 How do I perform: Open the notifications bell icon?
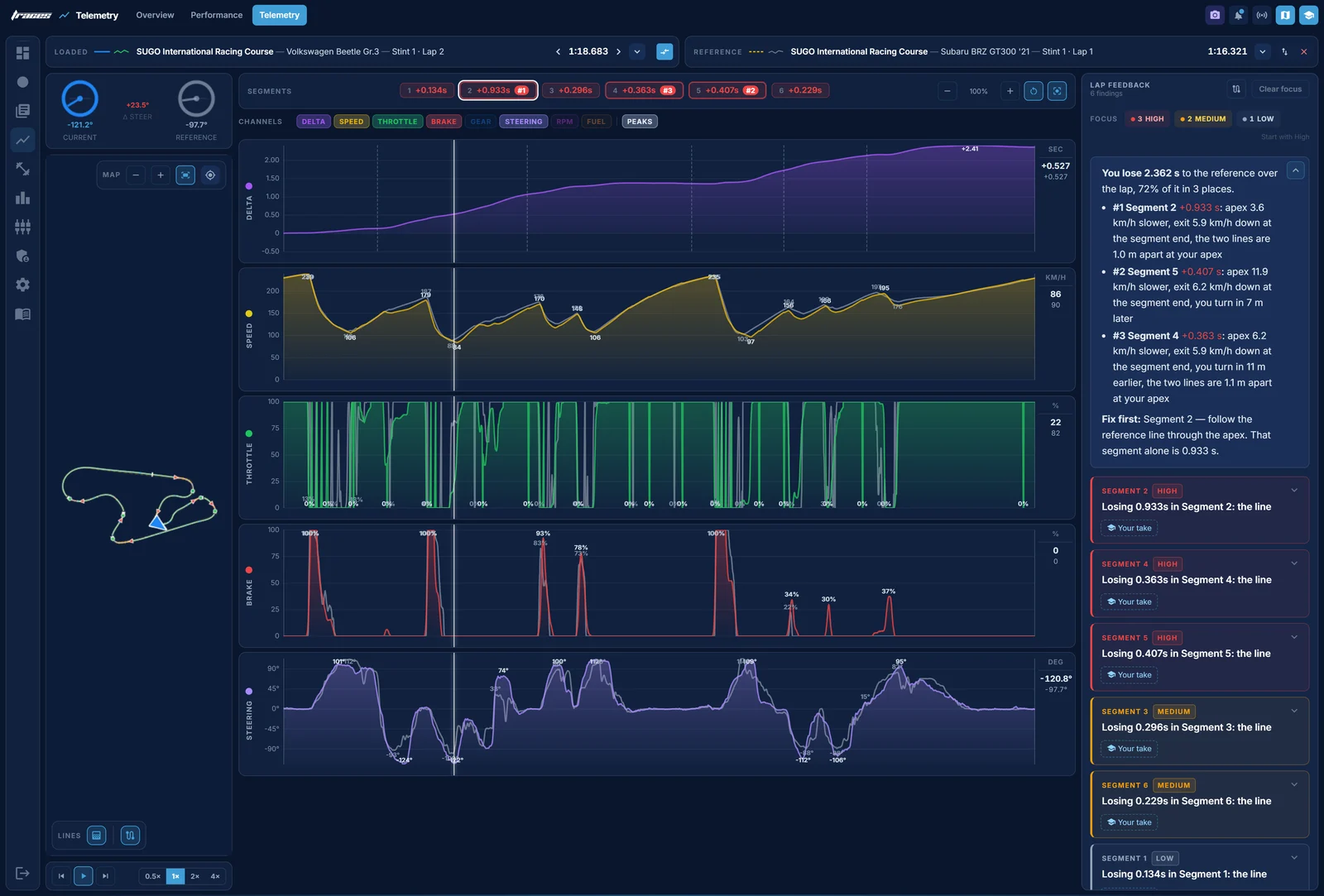(1238, 15)
